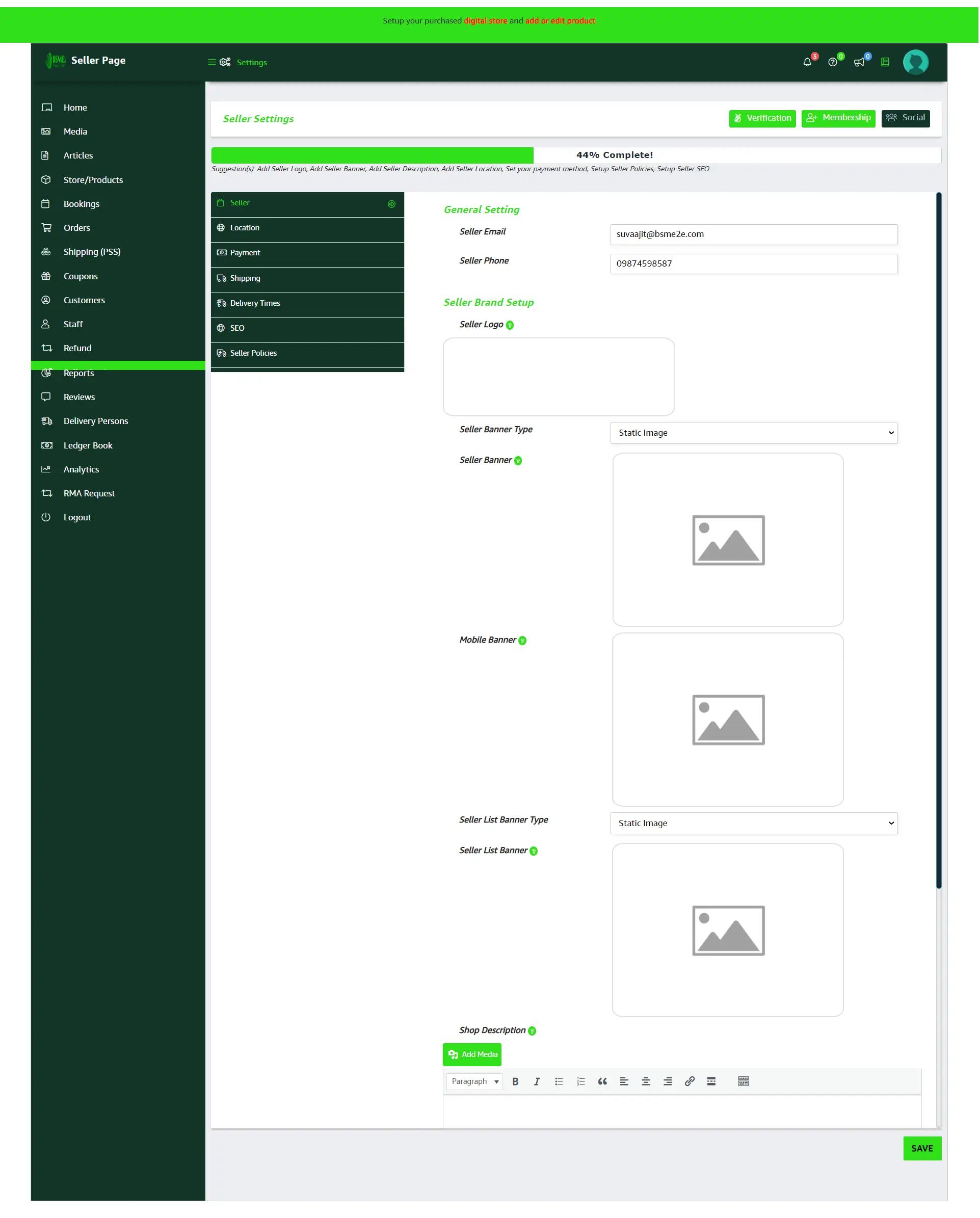The height and width of the screenshot is (1218, 980).
Task: Open the announcements megaphone icon
Action: tap(859, 62)
